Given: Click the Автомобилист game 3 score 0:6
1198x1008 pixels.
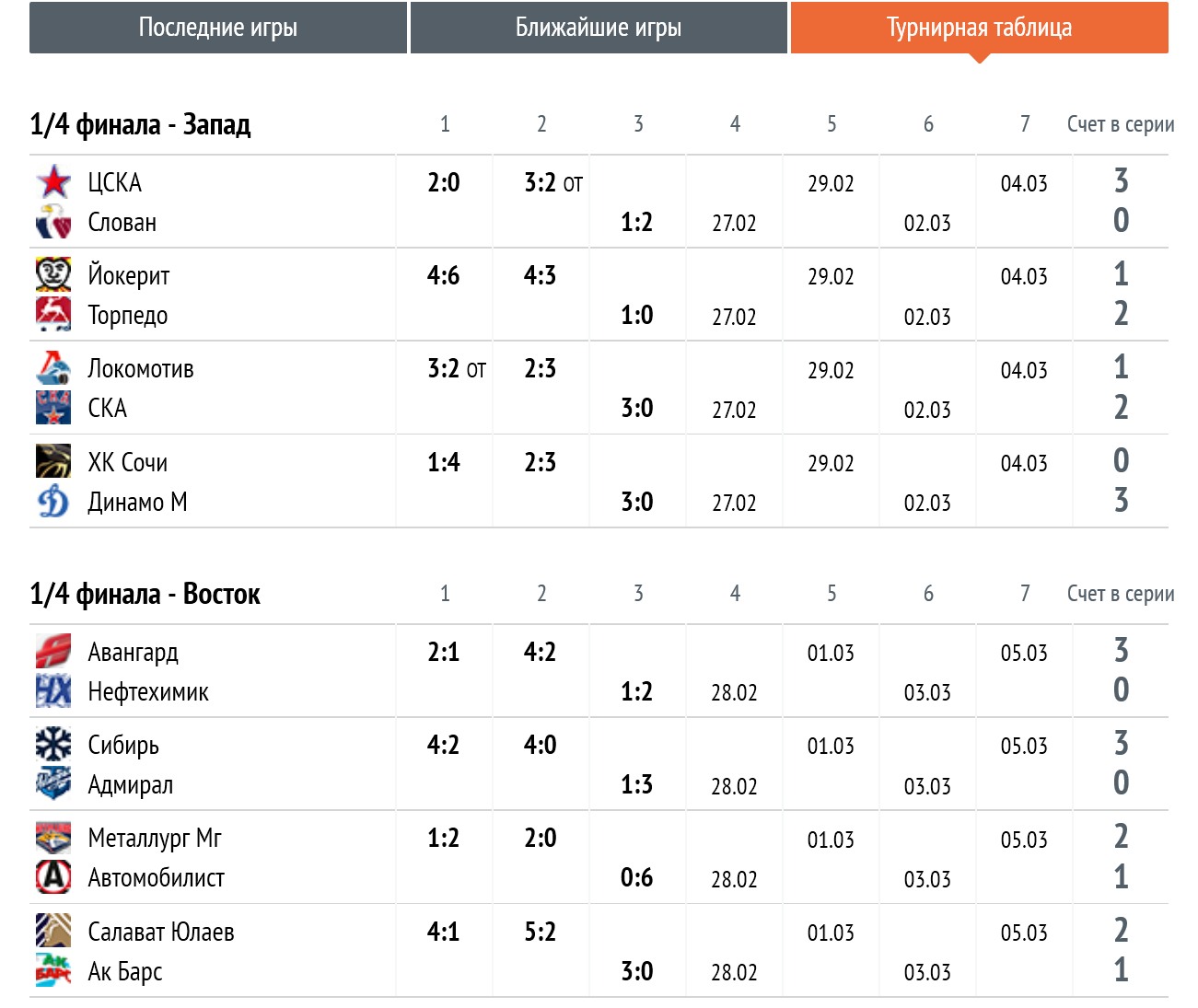Looking at the screenshot, I should pyautogui.click(x=637, y=878).
